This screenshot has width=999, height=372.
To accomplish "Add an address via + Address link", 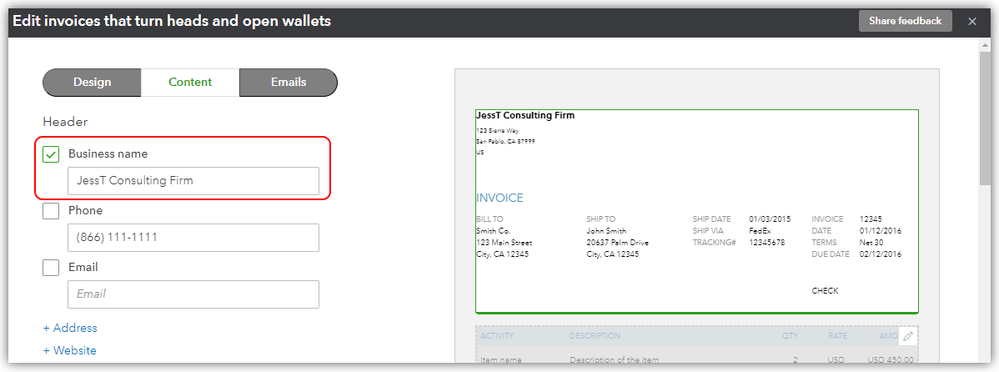I will 70,328.
